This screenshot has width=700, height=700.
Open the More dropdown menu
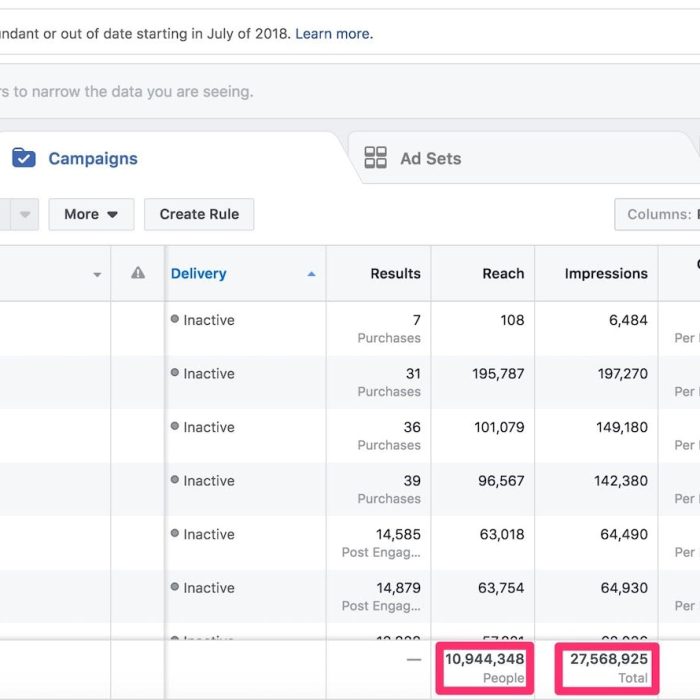point(91,214)
